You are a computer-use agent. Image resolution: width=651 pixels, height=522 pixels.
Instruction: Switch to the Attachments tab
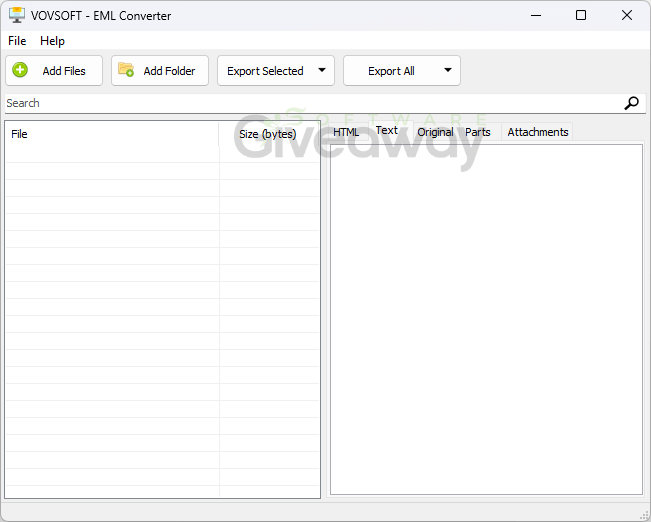(x=538, y=132)
